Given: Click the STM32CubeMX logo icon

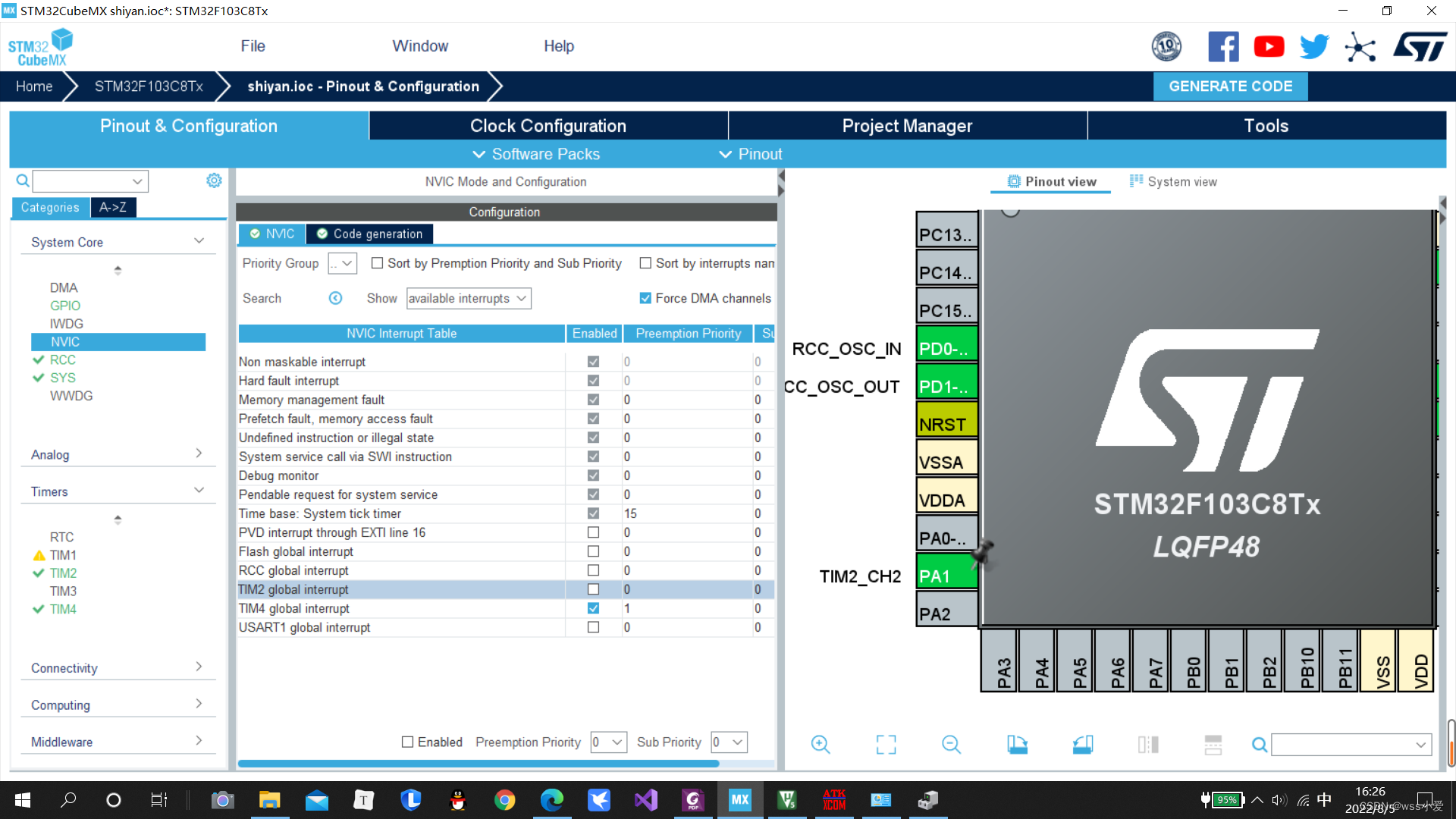Looking at the screenshot, I should [41, 47].
